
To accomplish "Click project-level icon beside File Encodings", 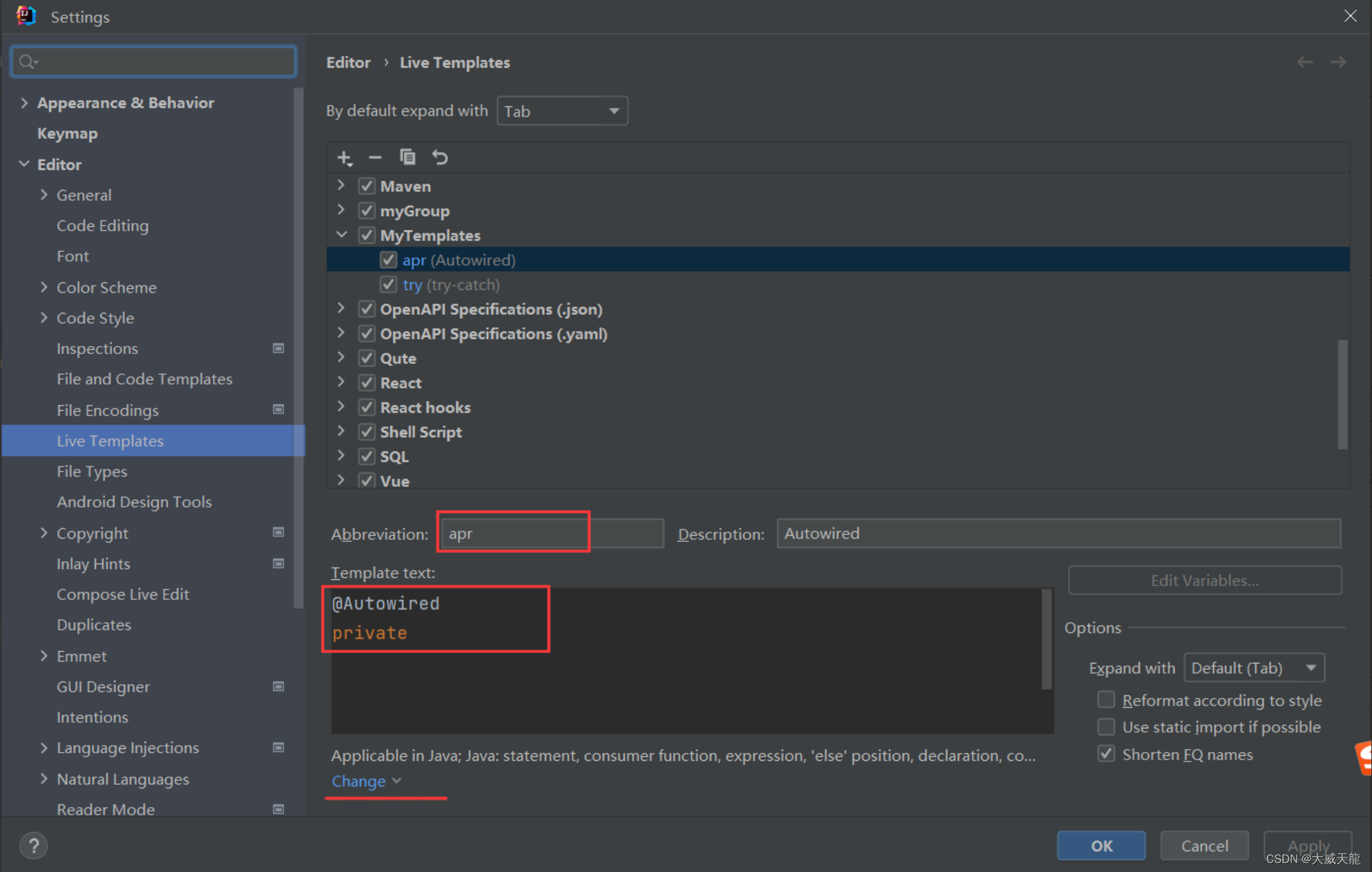I will [278, 409].
